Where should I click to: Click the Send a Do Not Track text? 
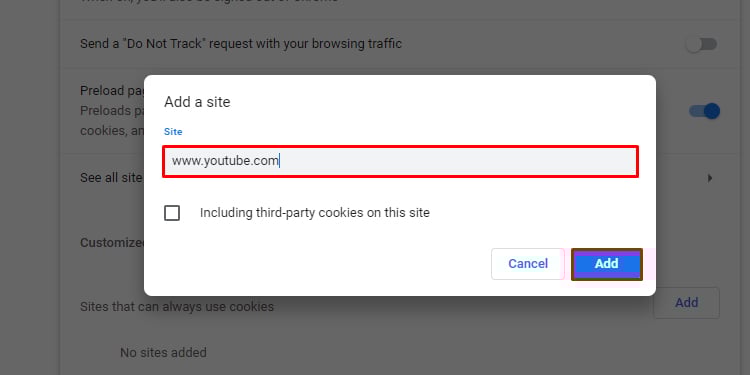pyautogui.click(x=241, y=44)
